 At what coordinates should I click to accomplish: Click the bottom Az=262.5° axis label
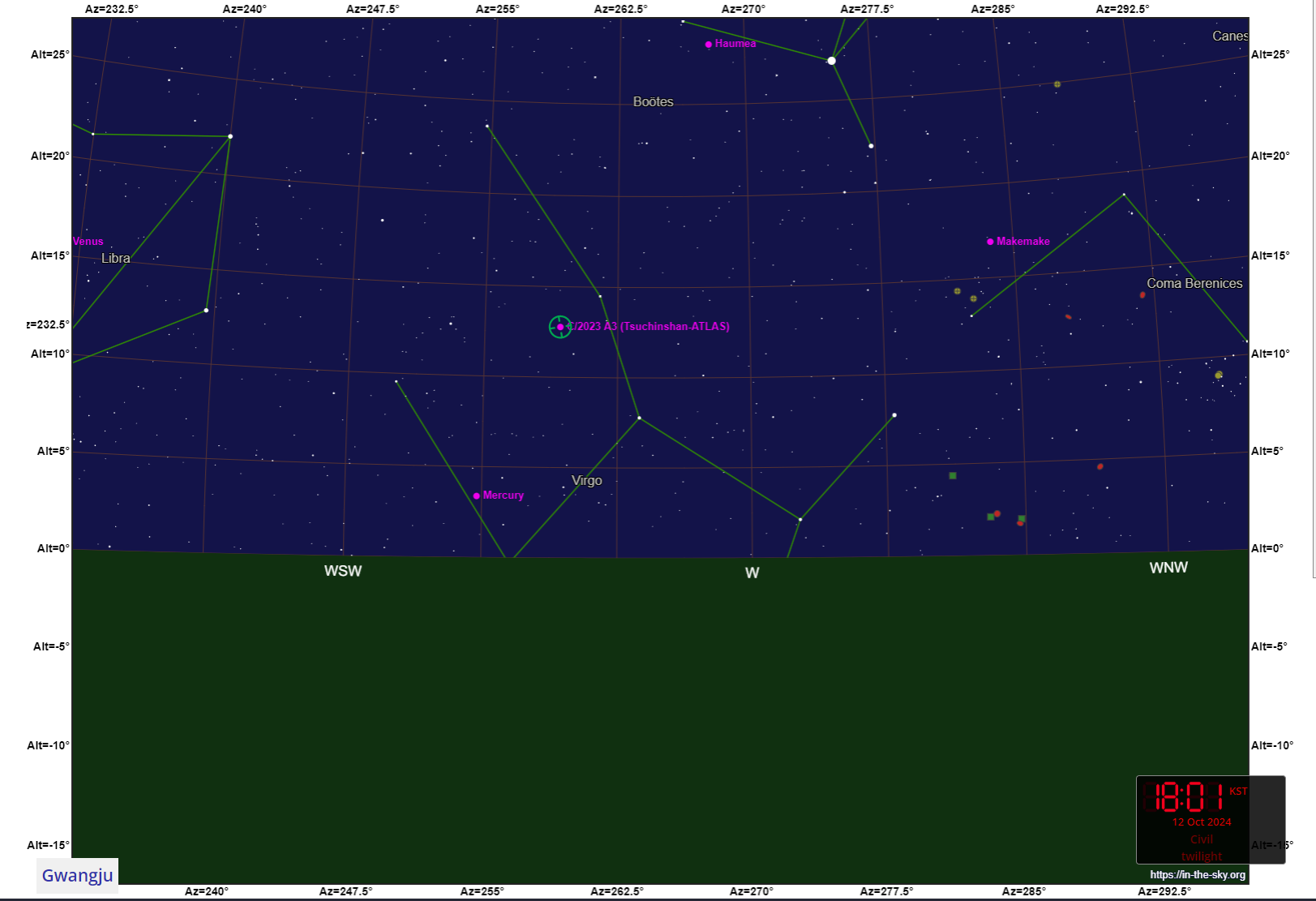coord(617,891)
